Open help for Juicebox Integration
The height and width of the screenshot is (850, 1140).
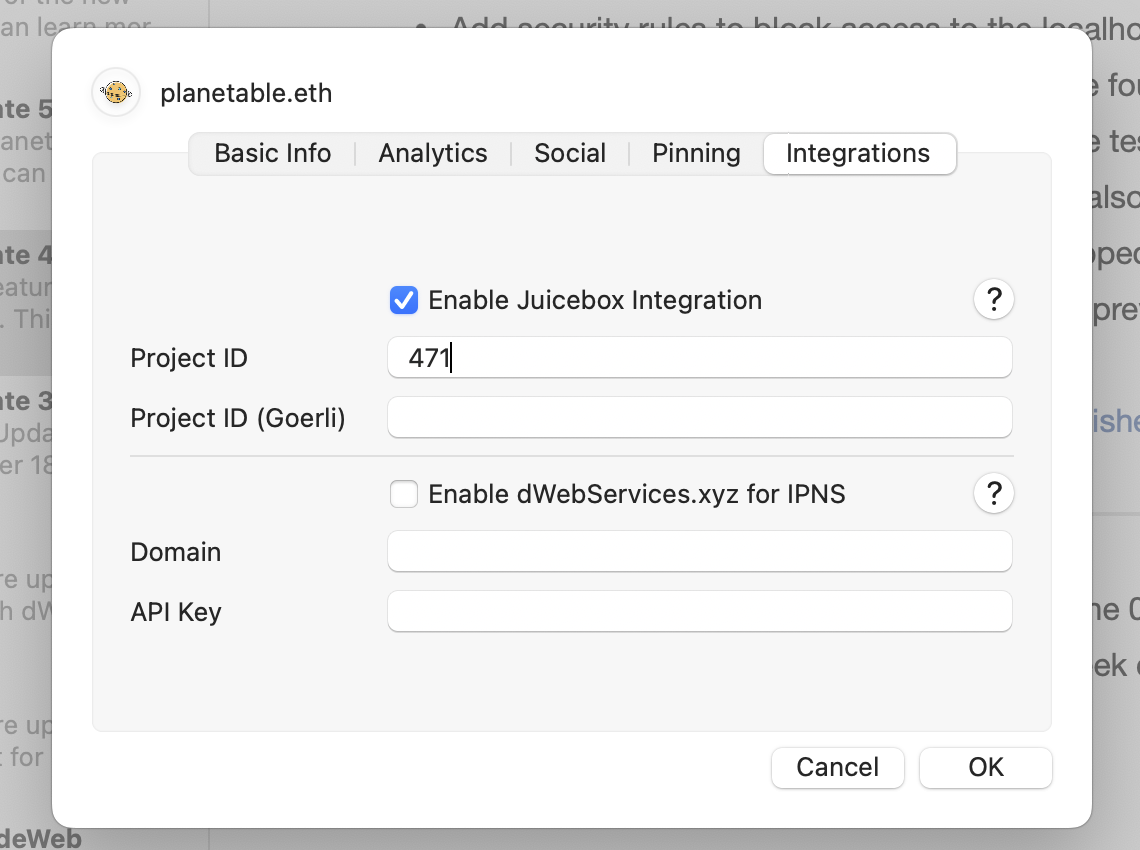[x=994, y=300]
